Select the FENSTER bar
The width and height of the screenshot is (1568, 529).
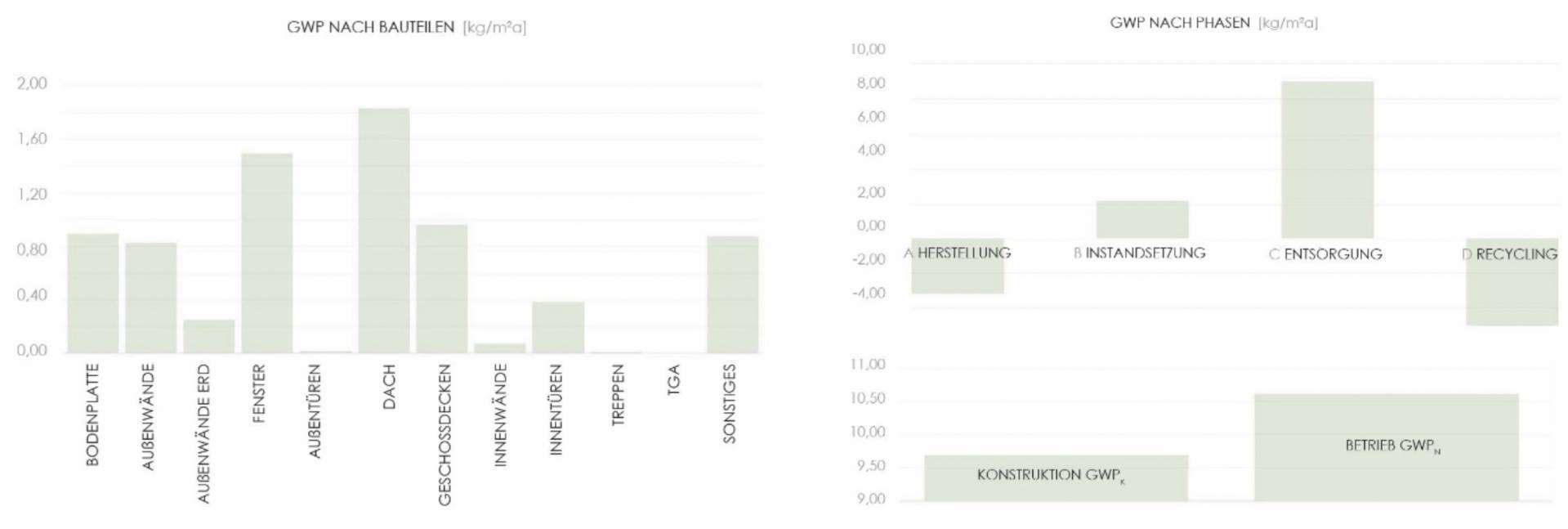click(x=266, y=253)
